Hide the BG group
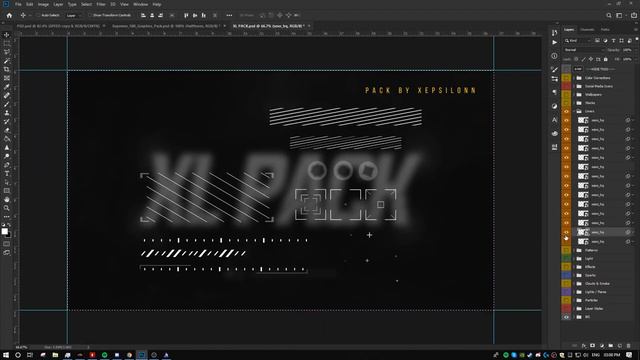The image size is (640, 360). coord(566,317)
